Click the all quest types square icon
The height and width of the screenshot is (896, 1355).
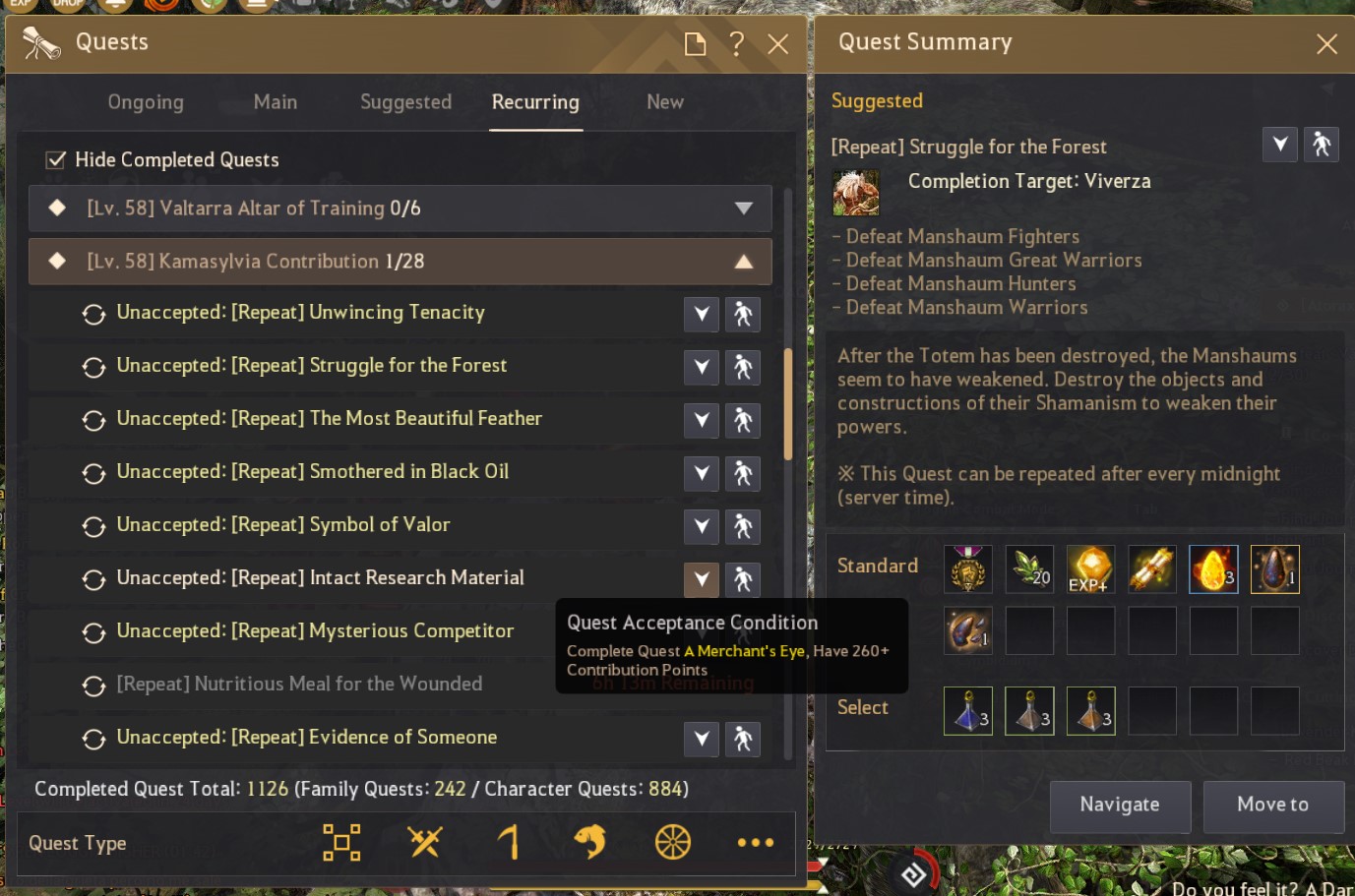[341, 842]
